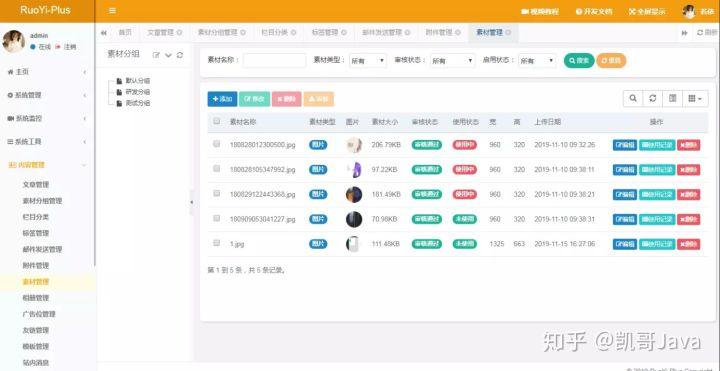Screen dimensions: 720x371
Task: Click the RuoYi-Plus logo title
Action: (x=45, y=10)
